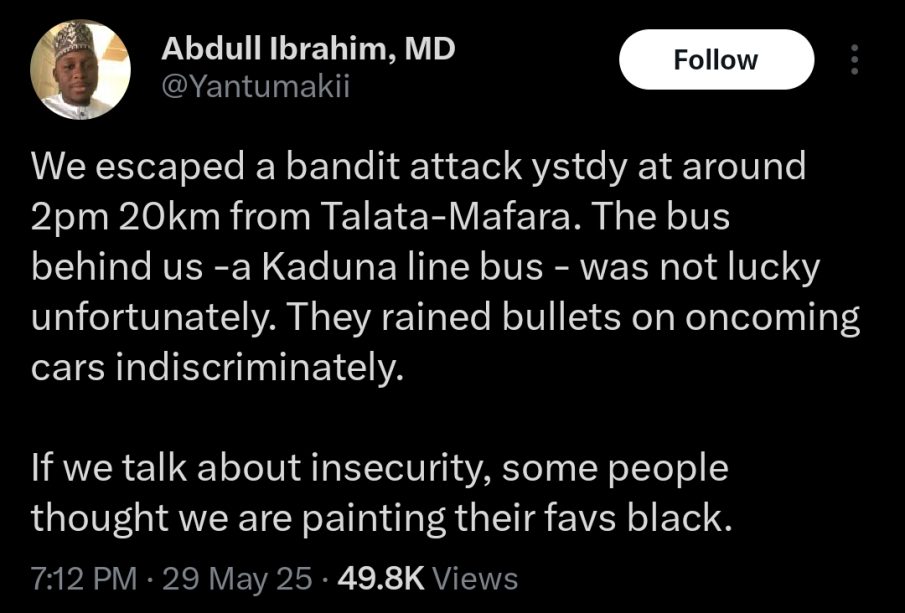The height and width of the screenshot is (613, 905).
Task: Select the paragraph about insecurity
Action: 381,492
